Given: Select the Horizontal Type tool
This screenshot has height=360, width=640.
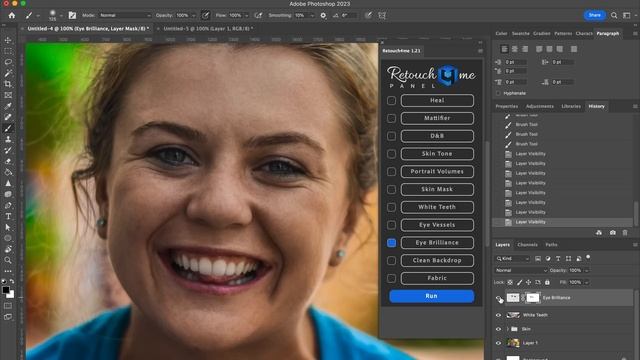Looking at the screenshot, I should [x=8, y=216].
